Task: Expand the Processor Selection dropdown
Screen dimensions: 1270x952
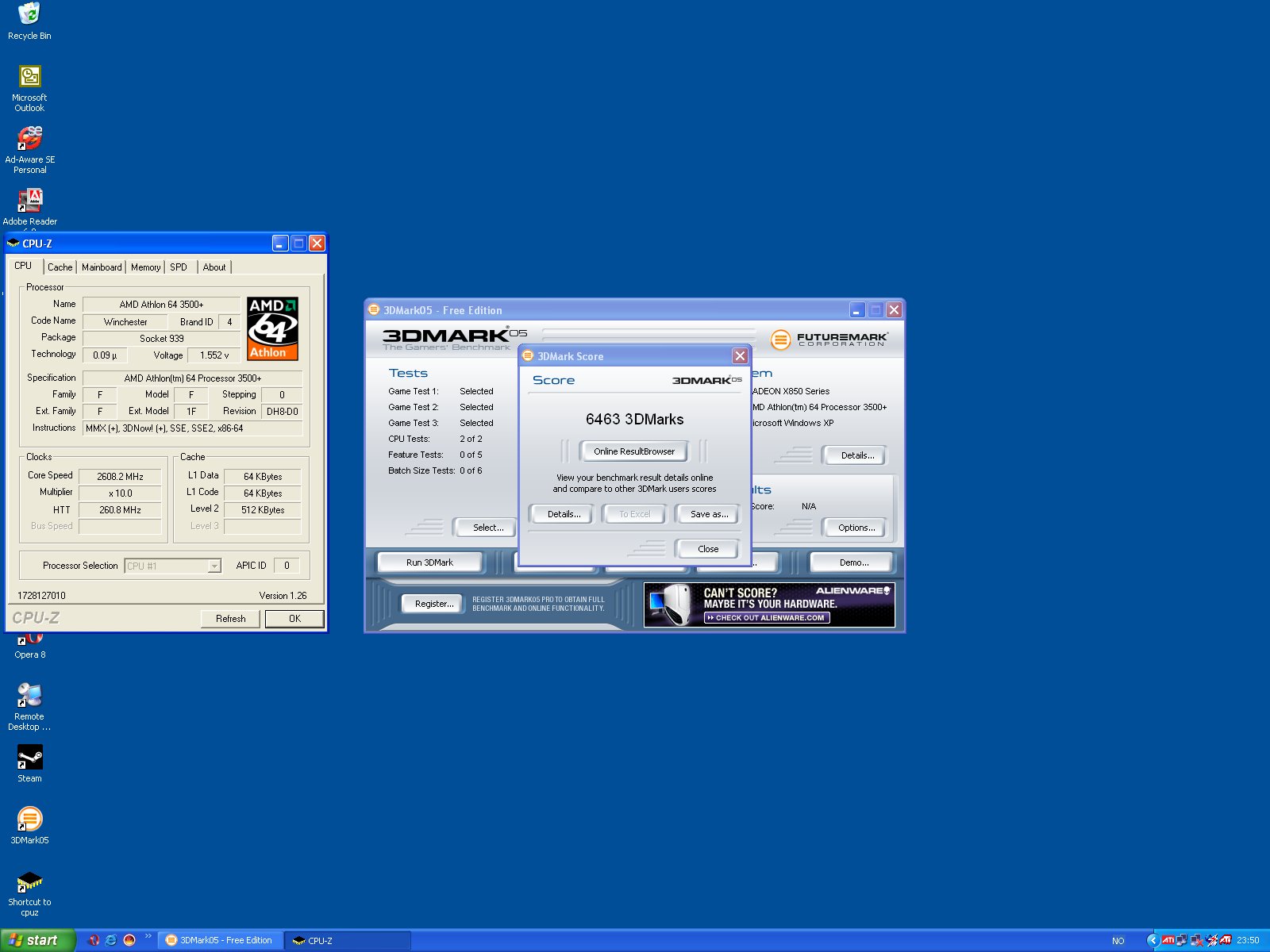Action: coord(214,566)
